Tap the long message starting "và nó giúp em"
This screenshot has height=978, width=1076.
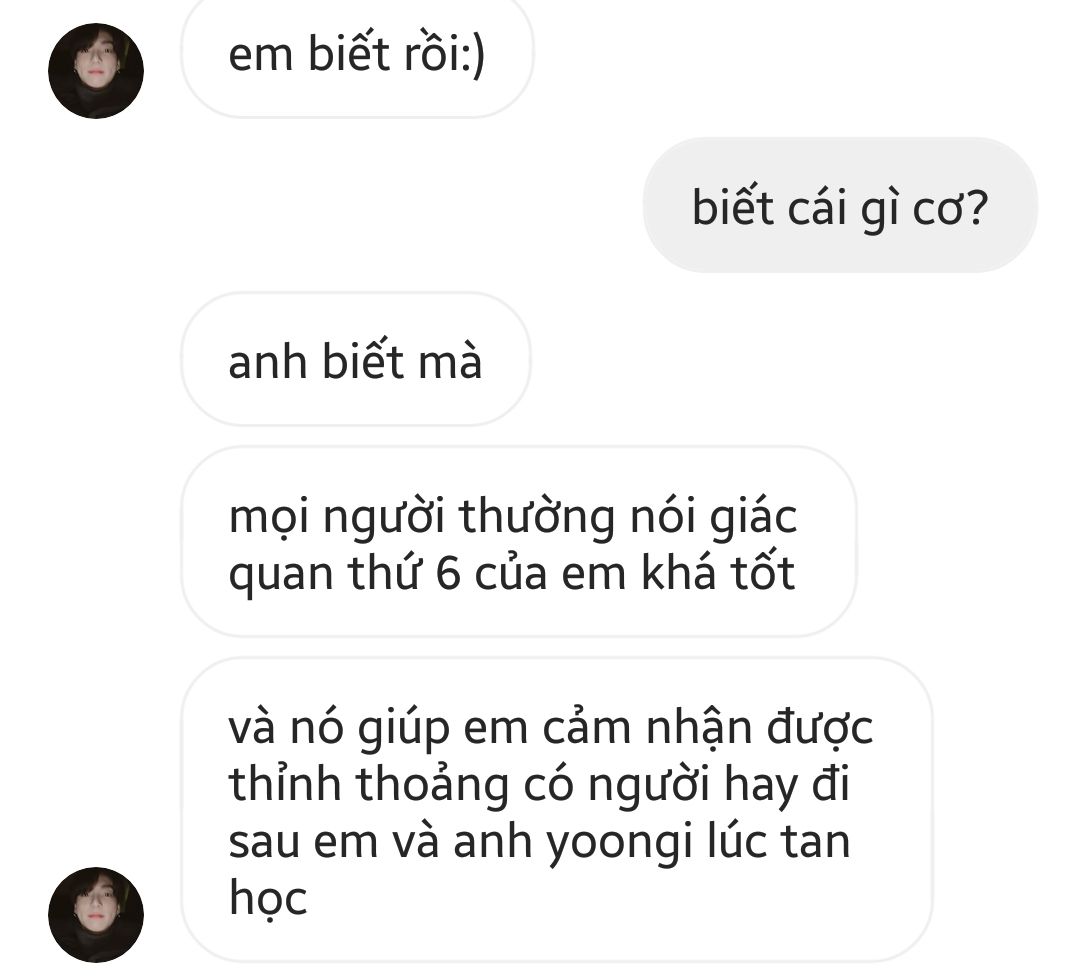(x=557, y=810)
